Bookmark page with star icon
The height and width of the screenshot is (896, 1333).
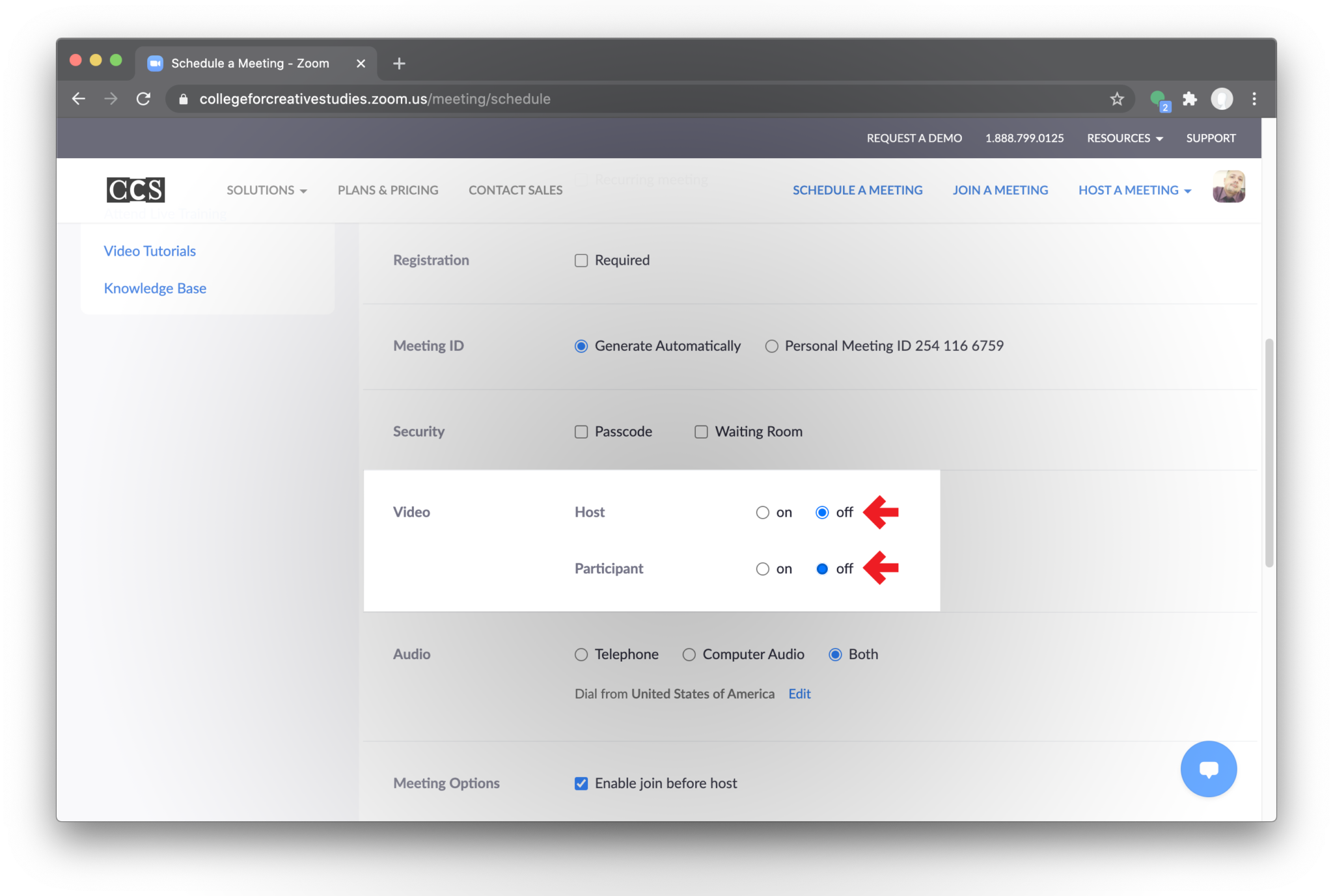coord(1117,99)
